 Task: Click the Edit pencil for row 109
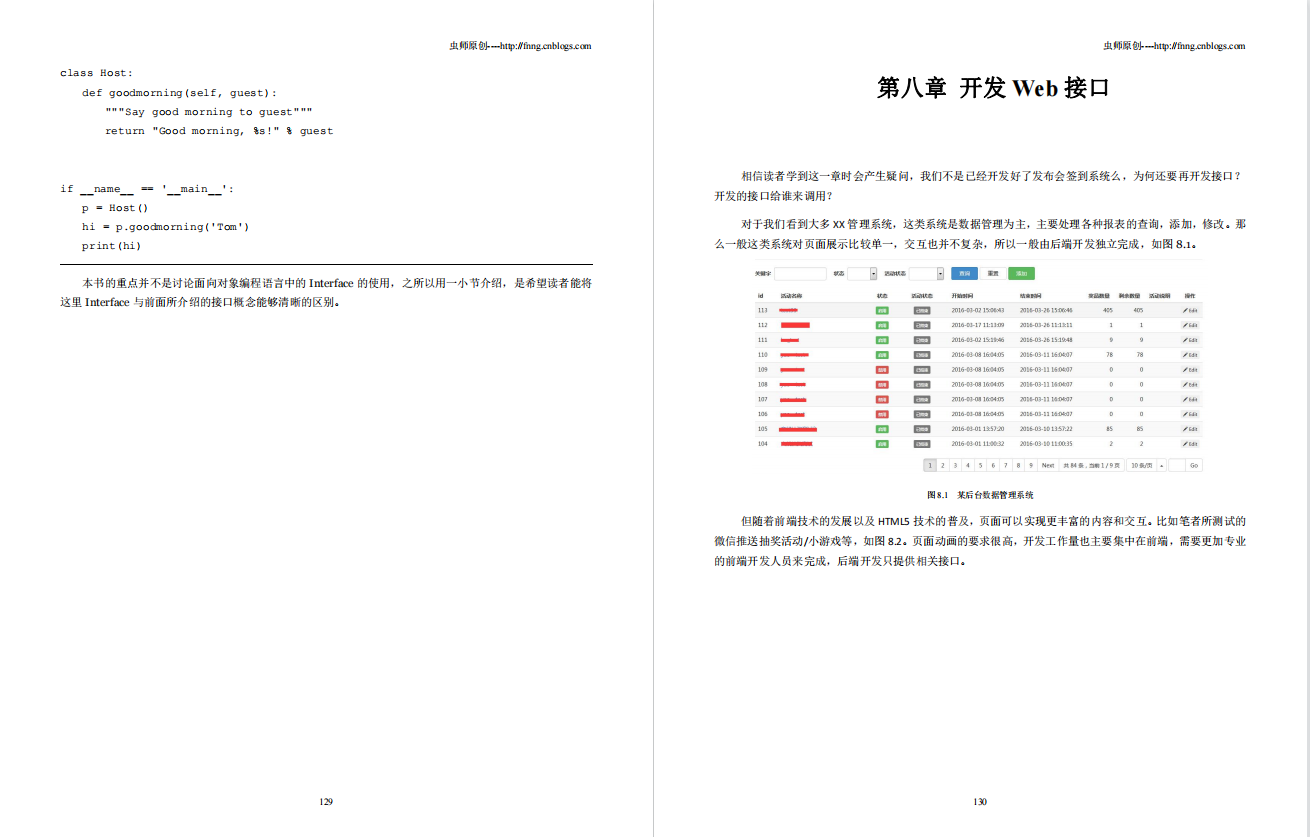pos(1190,370)
